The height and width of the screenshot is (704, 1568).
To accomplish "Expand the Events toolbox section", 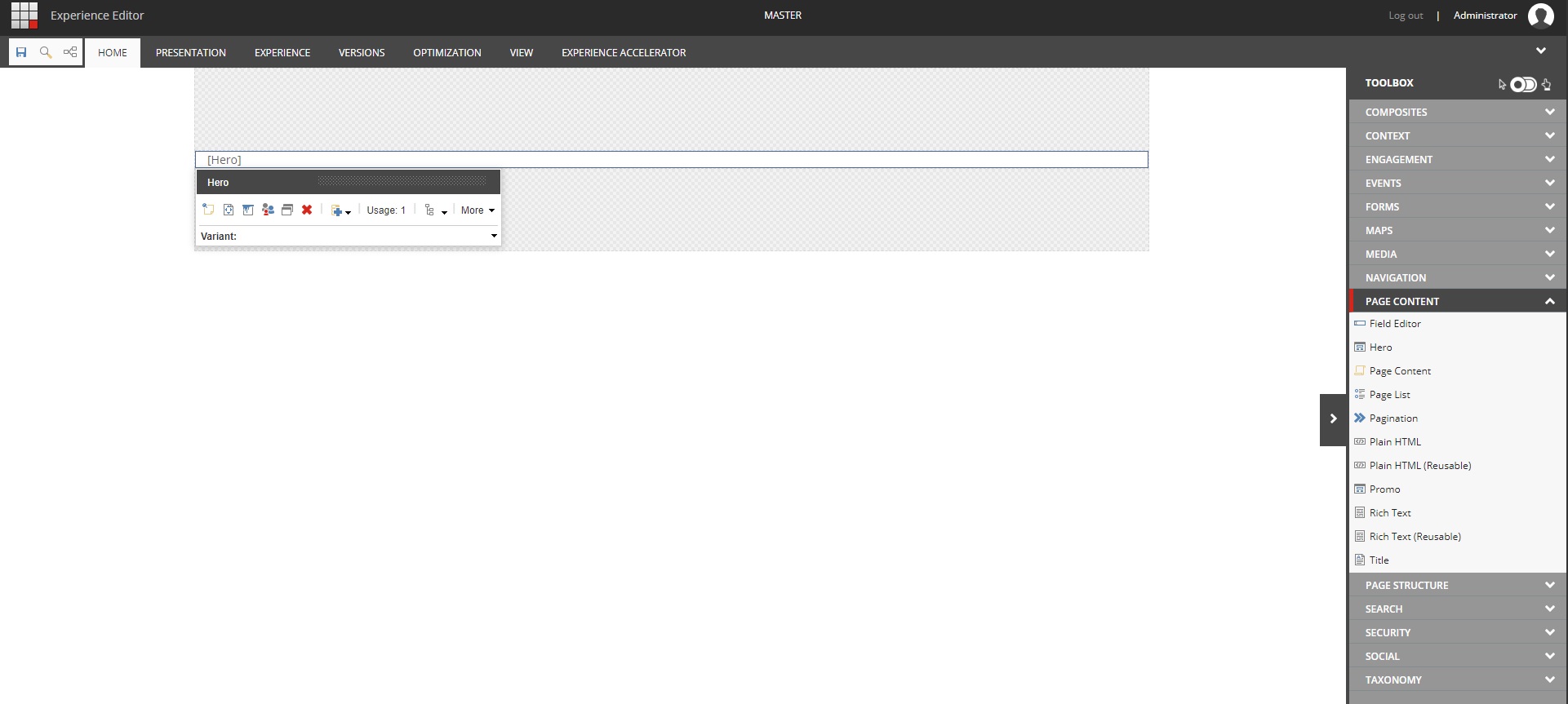I will [1457, 183].
